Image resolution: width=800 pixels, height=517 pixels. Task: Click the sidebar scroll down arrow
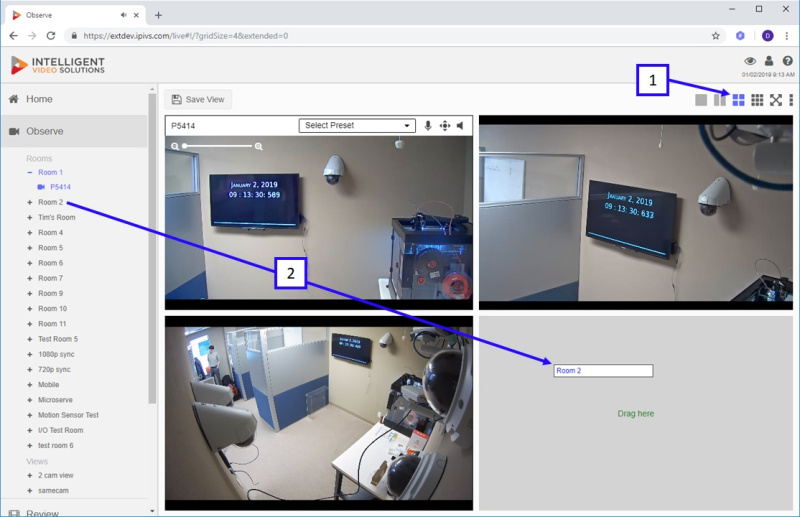[x=152, y=510]
